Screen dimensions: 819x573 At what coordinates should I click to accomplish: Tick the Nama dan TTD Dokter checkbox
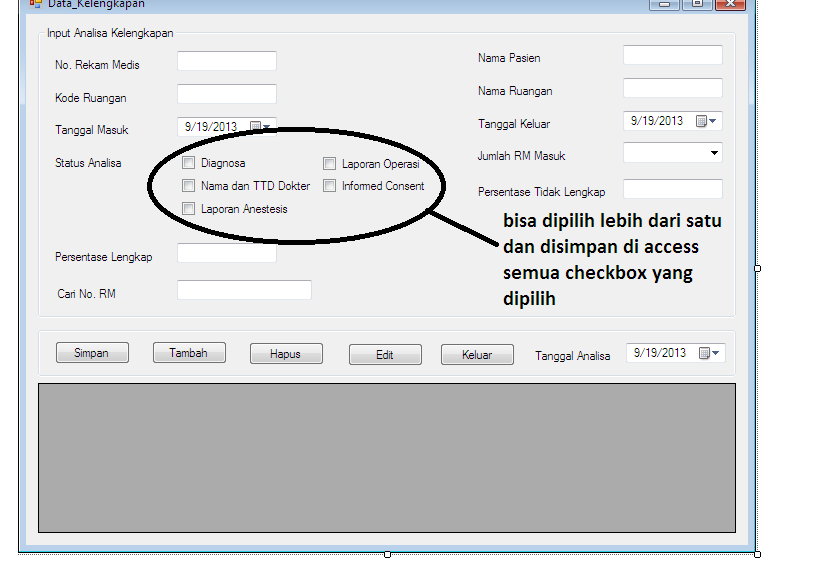[189, 185]
